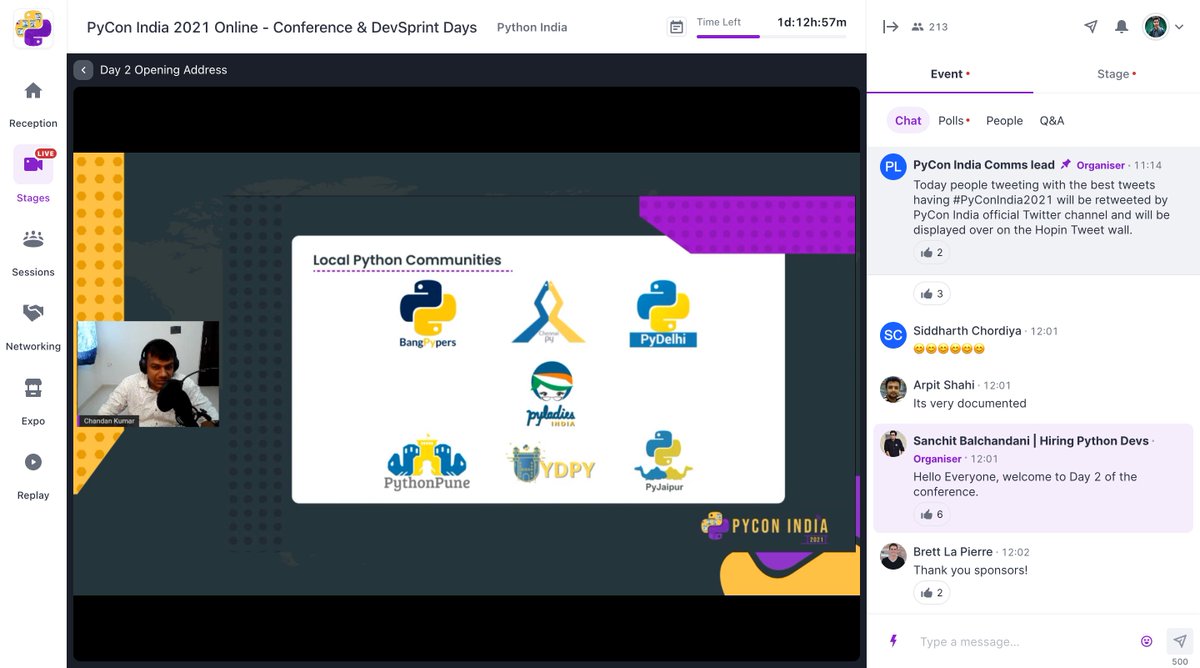
Task: Open the paper plane invite icon
Action: (1091, 27)
